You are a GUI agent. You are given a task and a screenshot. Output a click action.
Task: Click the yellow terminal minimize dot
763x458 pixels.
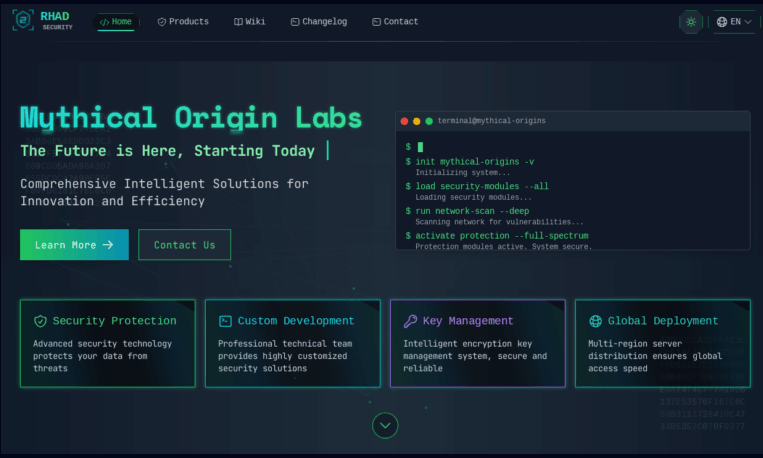[x=417, y=121]
